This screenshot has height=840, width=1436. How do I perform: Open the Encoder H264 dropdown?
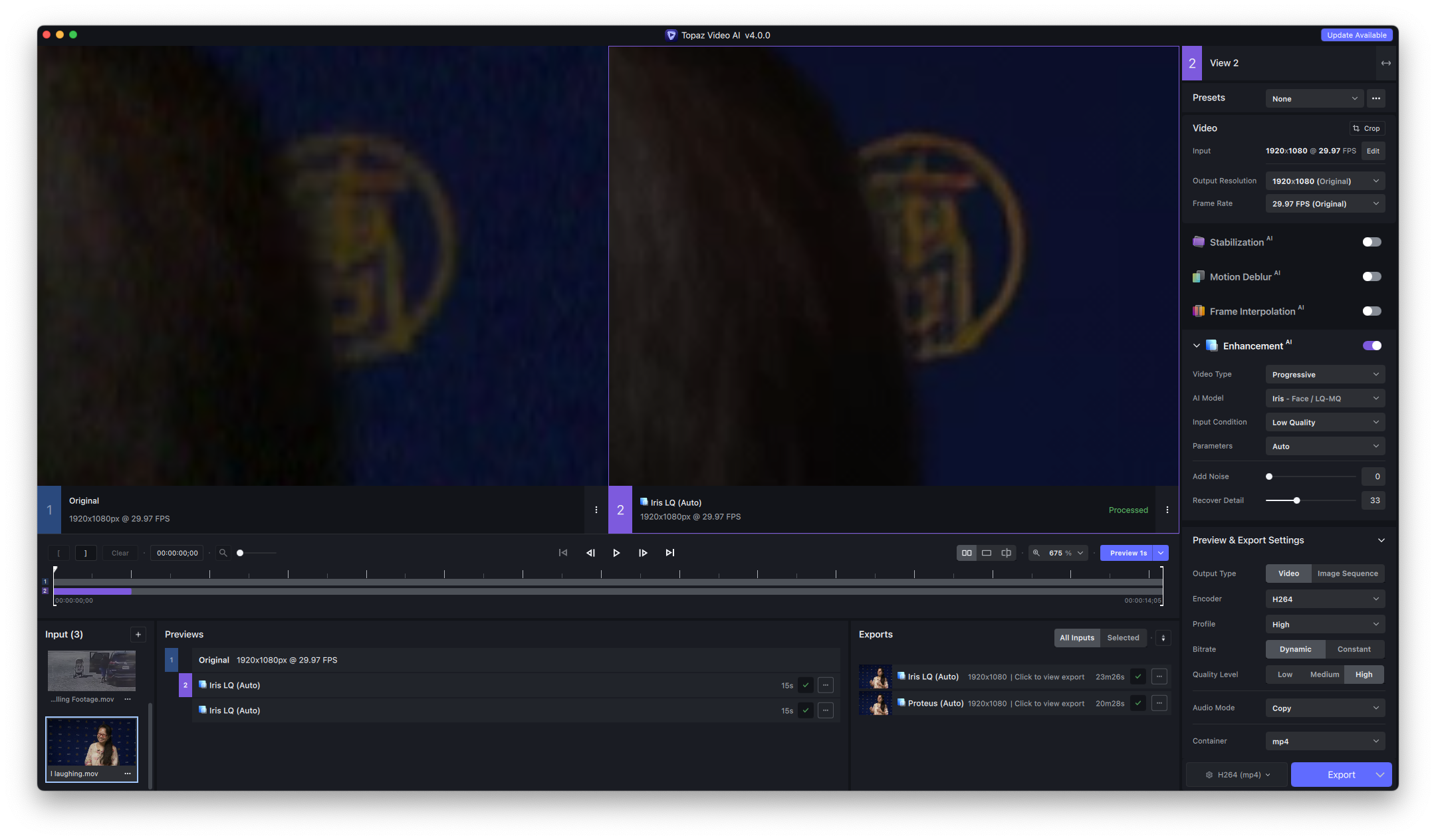click(x=1325, y=599)
